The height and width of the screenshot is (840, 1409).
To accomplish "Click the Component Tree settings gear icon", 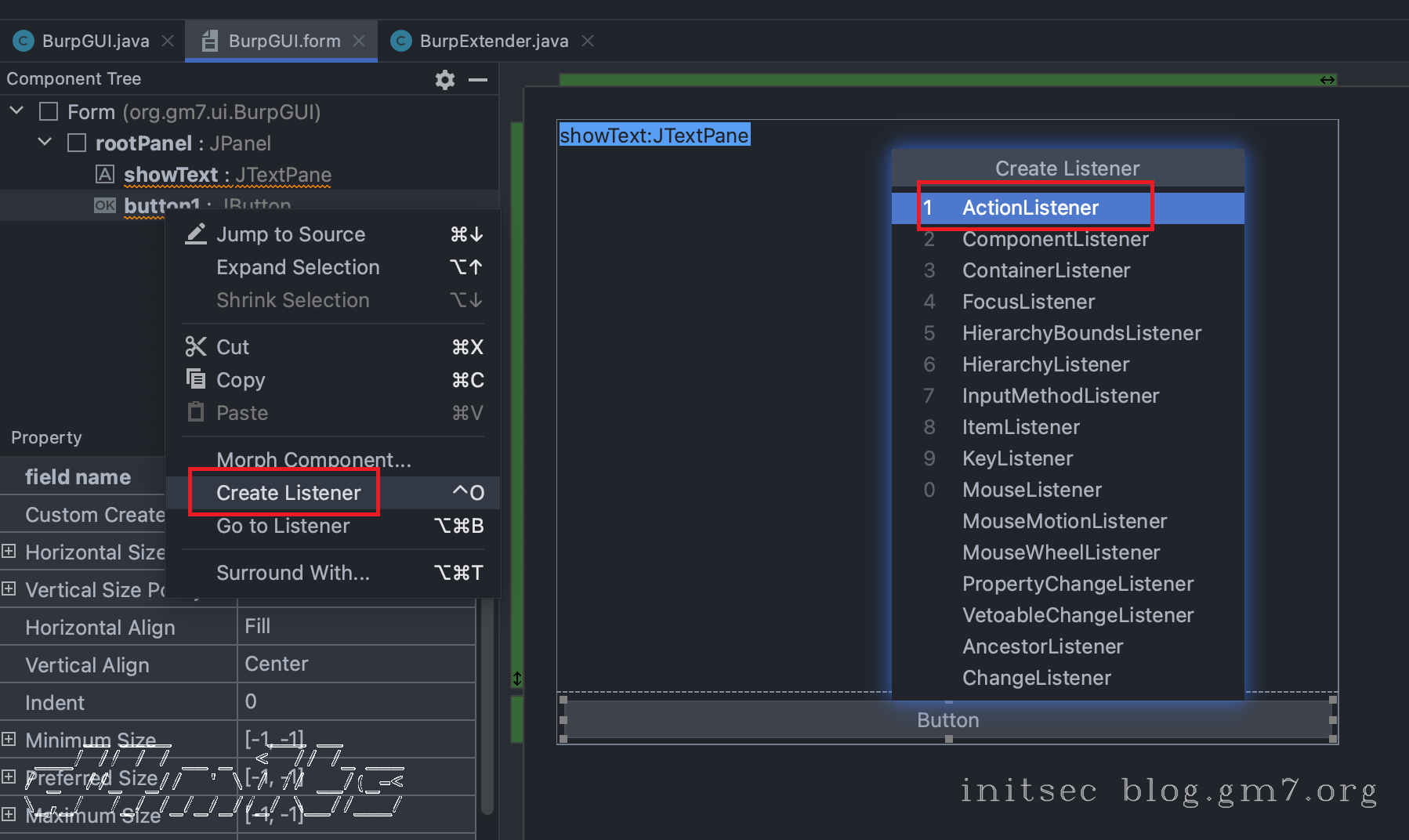I will click(444, 79).
